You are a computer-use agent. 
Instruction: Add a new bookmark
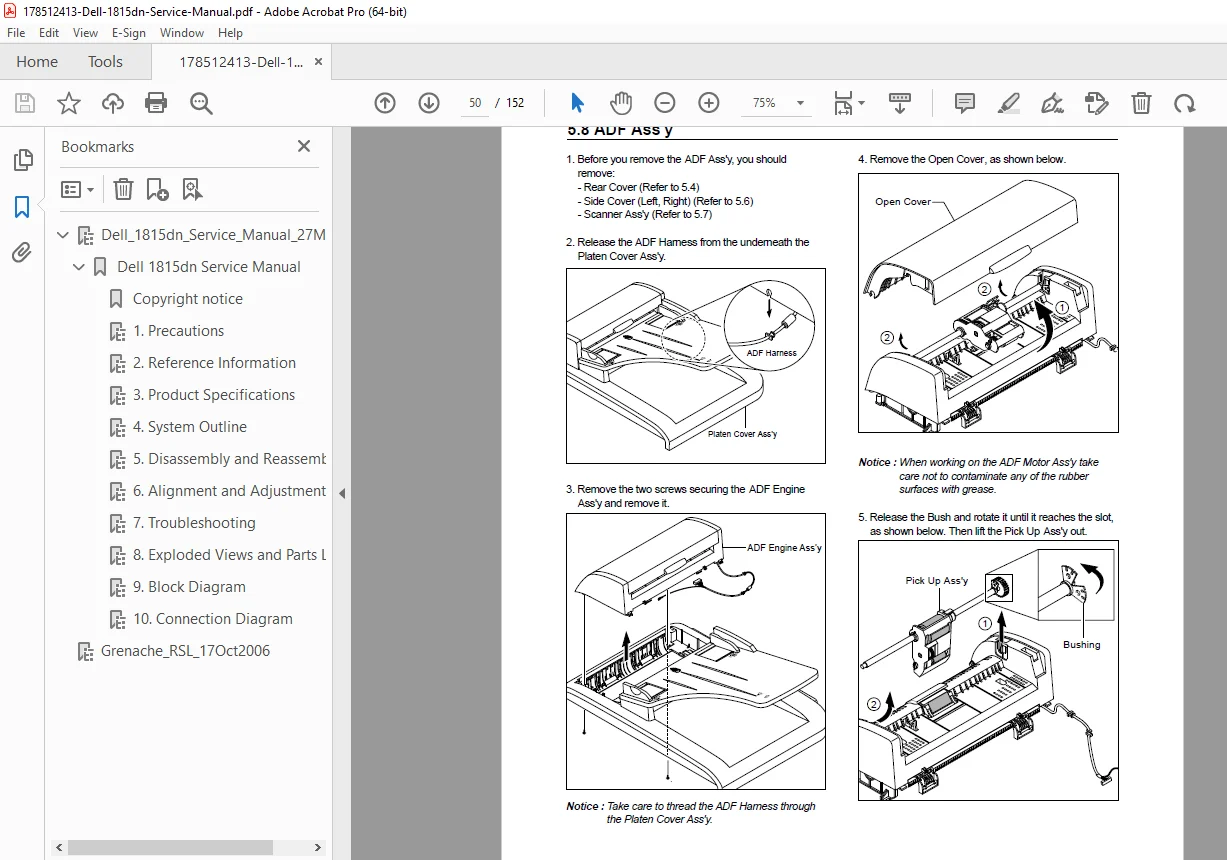coord(157,189)
